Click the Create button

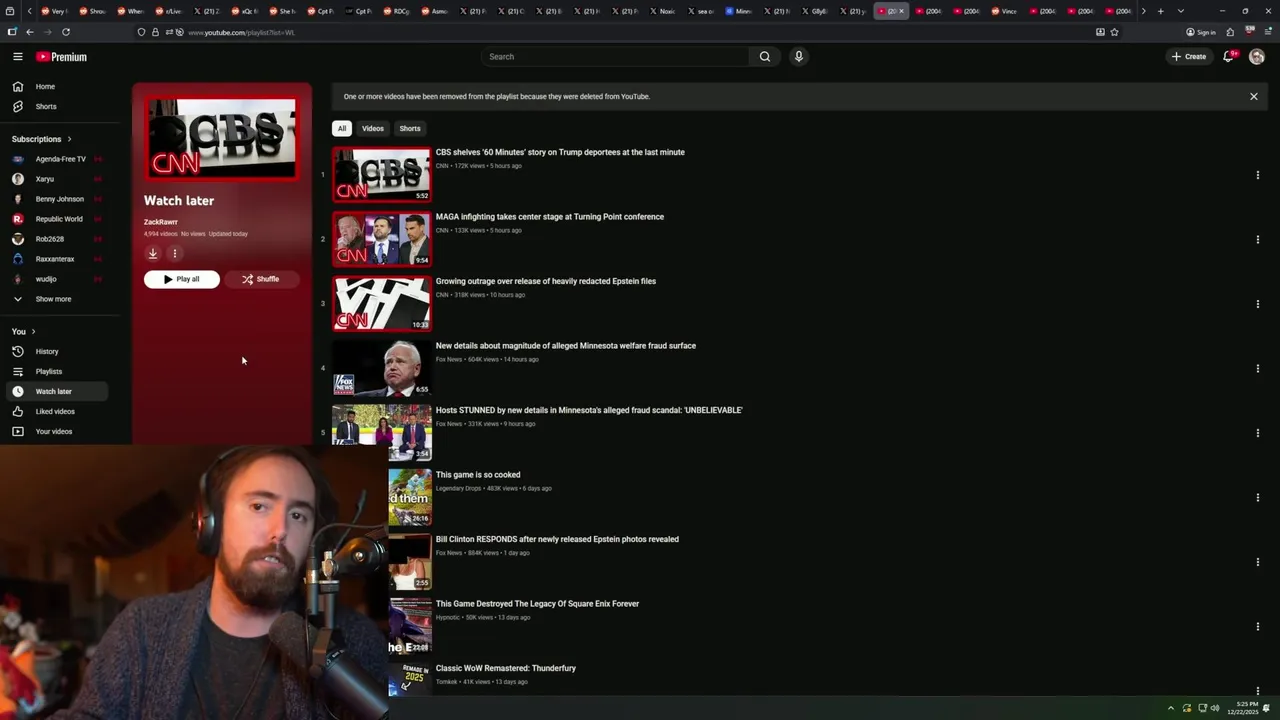[x=1189, y=57]
